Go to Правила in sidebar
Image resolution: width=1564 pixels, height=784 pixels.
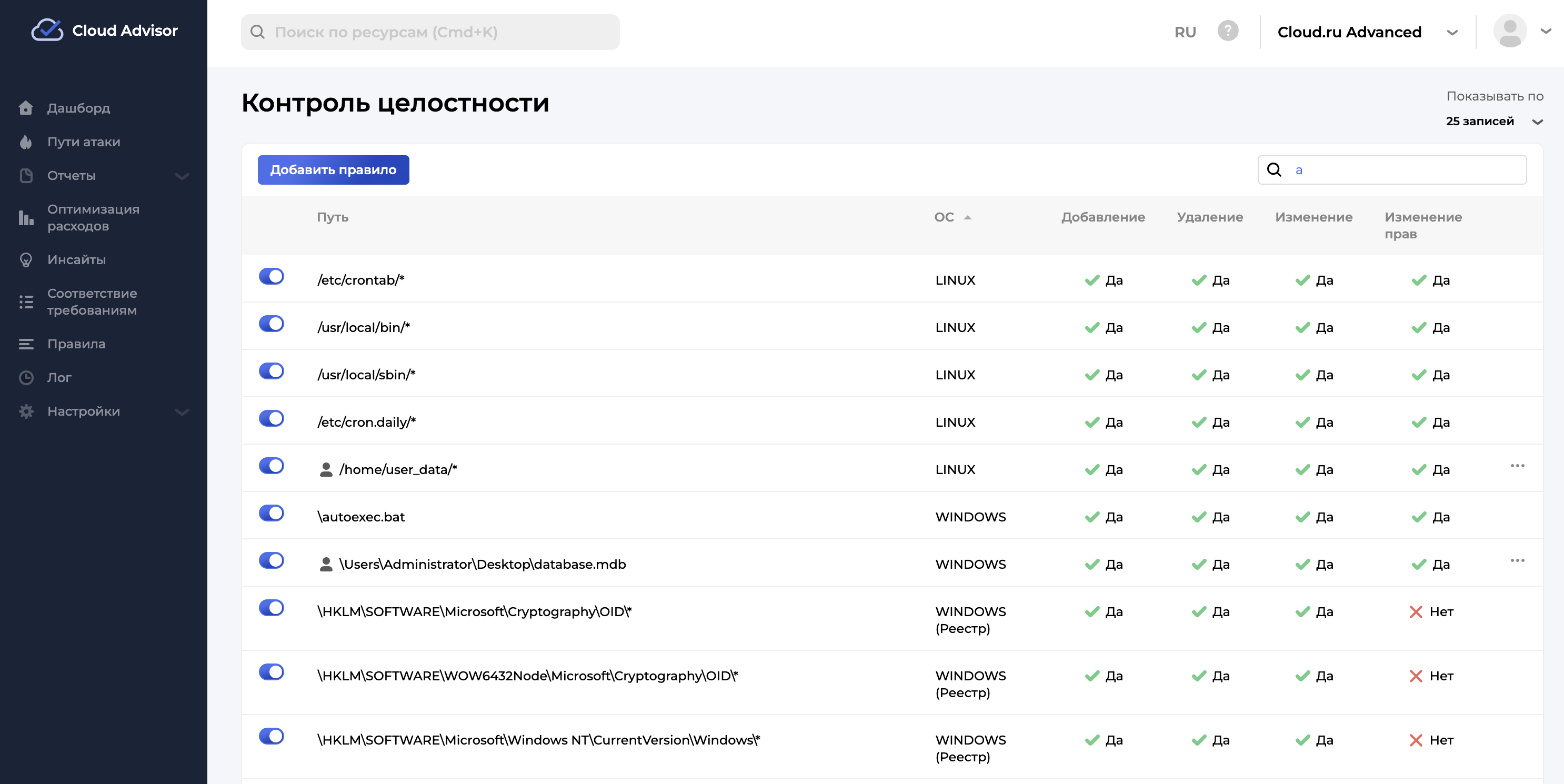76,344
